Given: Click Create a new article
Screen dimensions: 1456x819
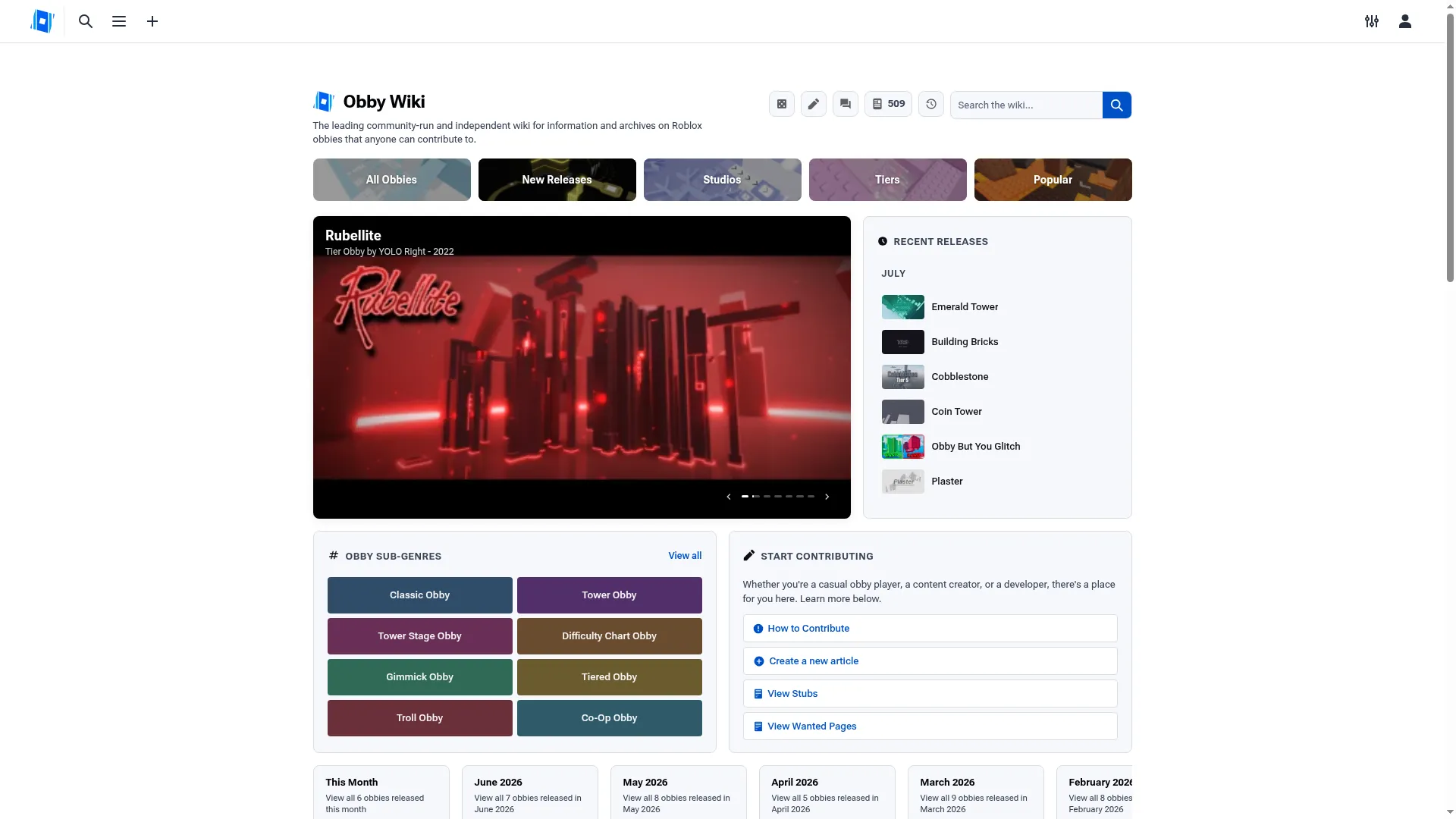Looking at the screenshot, I should click(930, 661).
